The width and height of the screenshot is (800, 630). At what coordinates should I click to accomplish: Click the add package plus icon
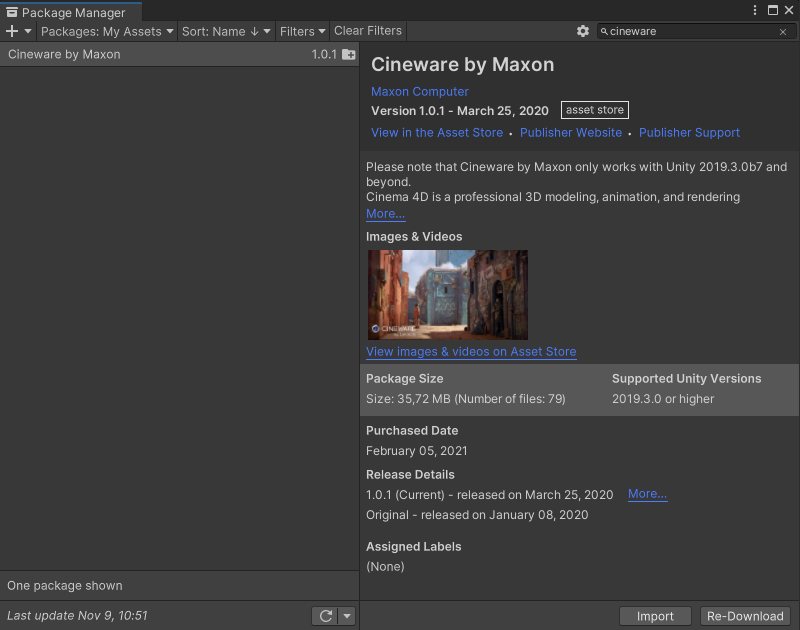[12, 31]
